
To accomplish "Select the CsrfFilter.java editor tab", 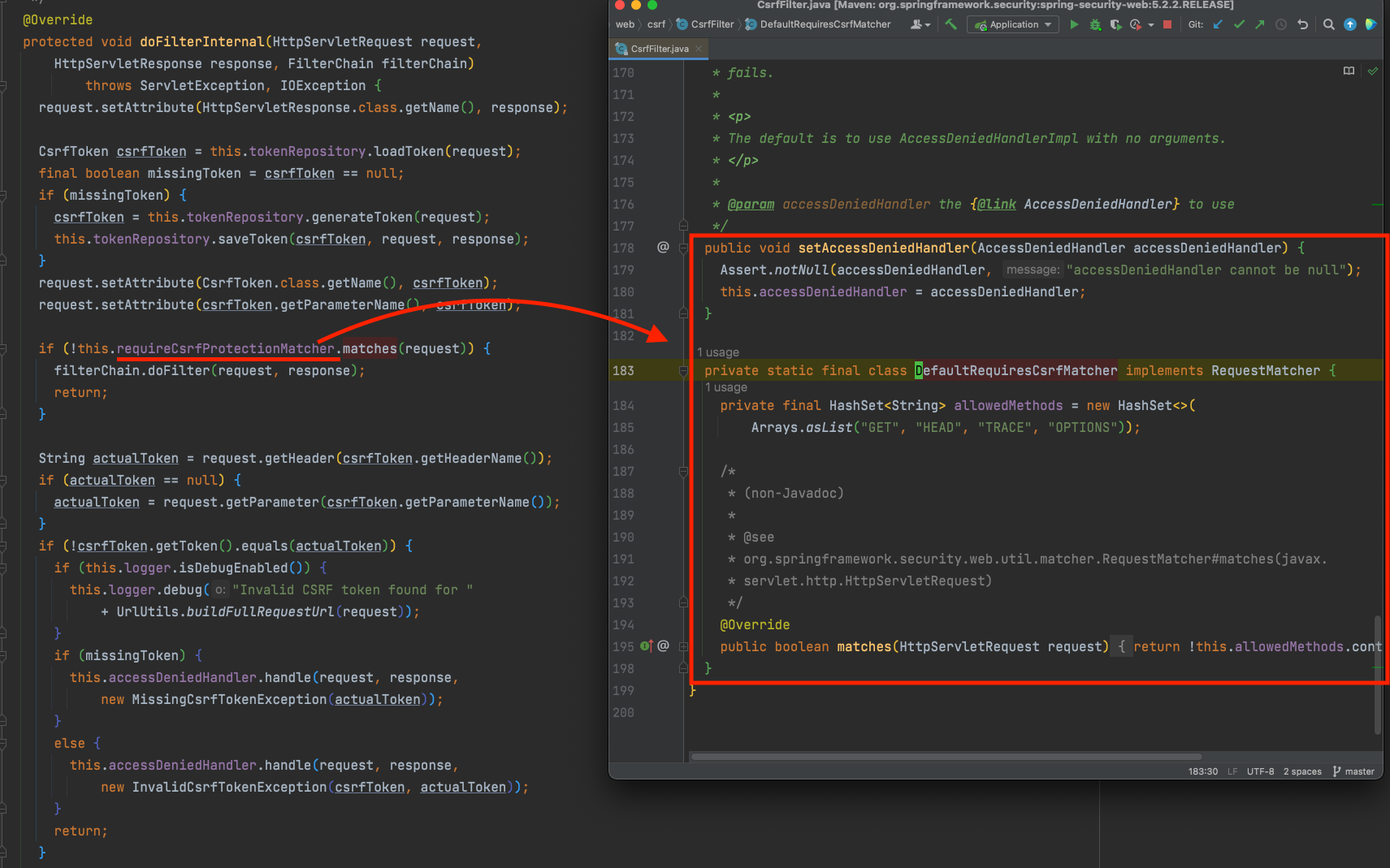I will point(658,49).
